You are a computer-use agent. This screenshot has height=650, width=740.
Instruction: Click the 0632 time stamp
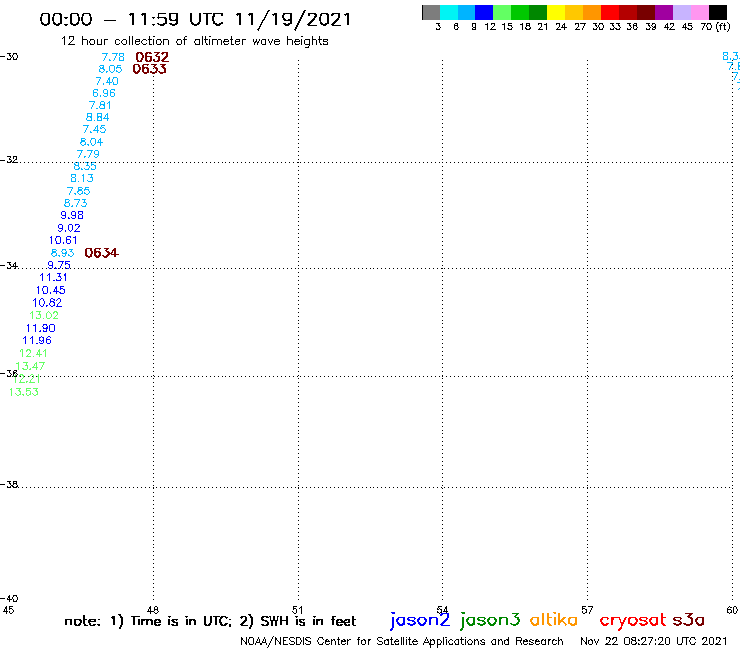click(x=152, y=57)
